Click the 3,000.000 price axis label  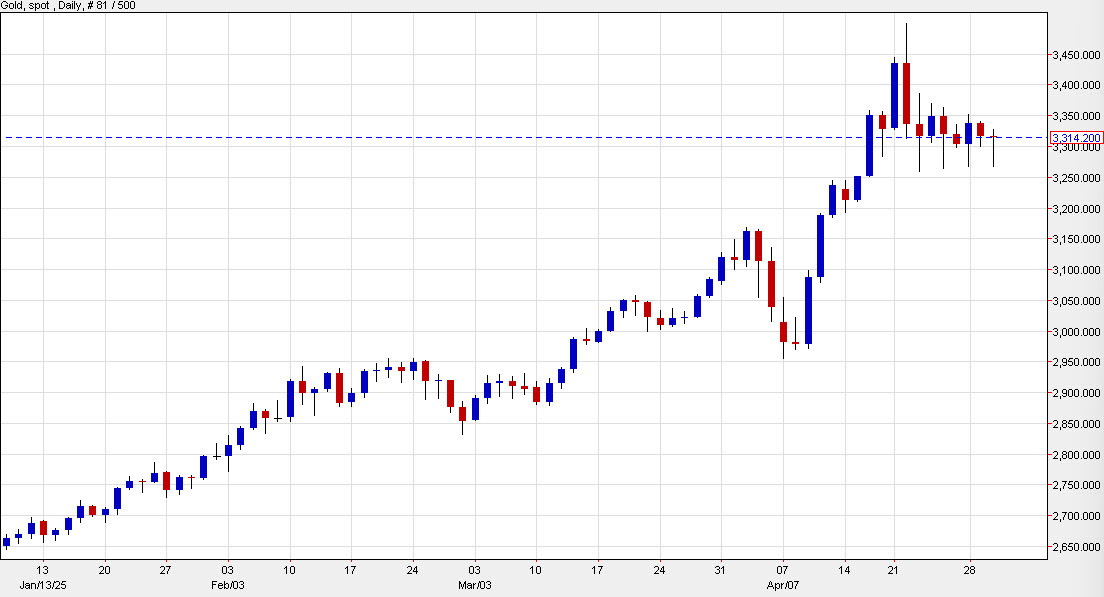pos(1077,332)
